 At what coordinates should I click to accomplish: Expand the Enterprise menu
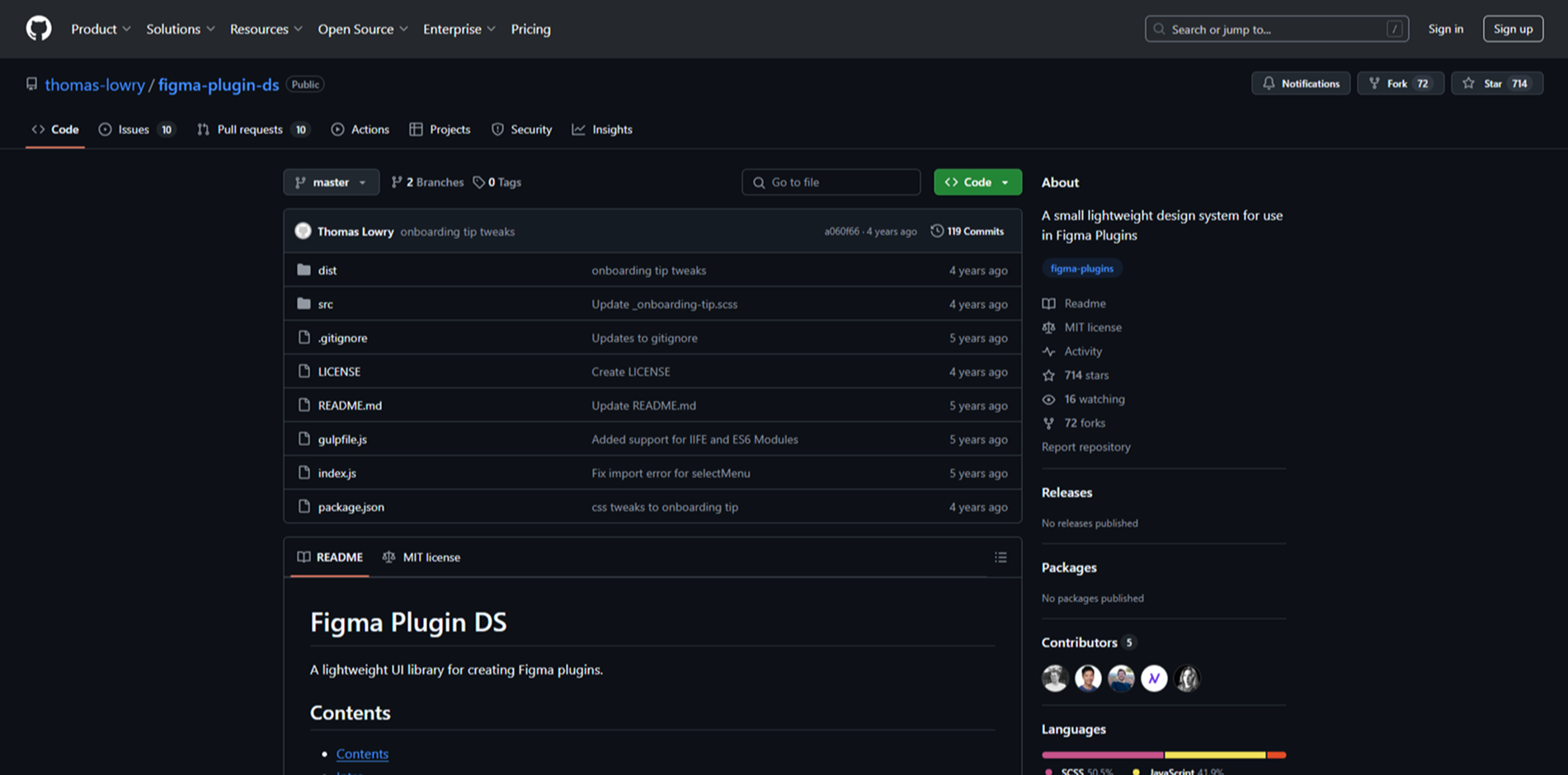click(x=459, y=29)
